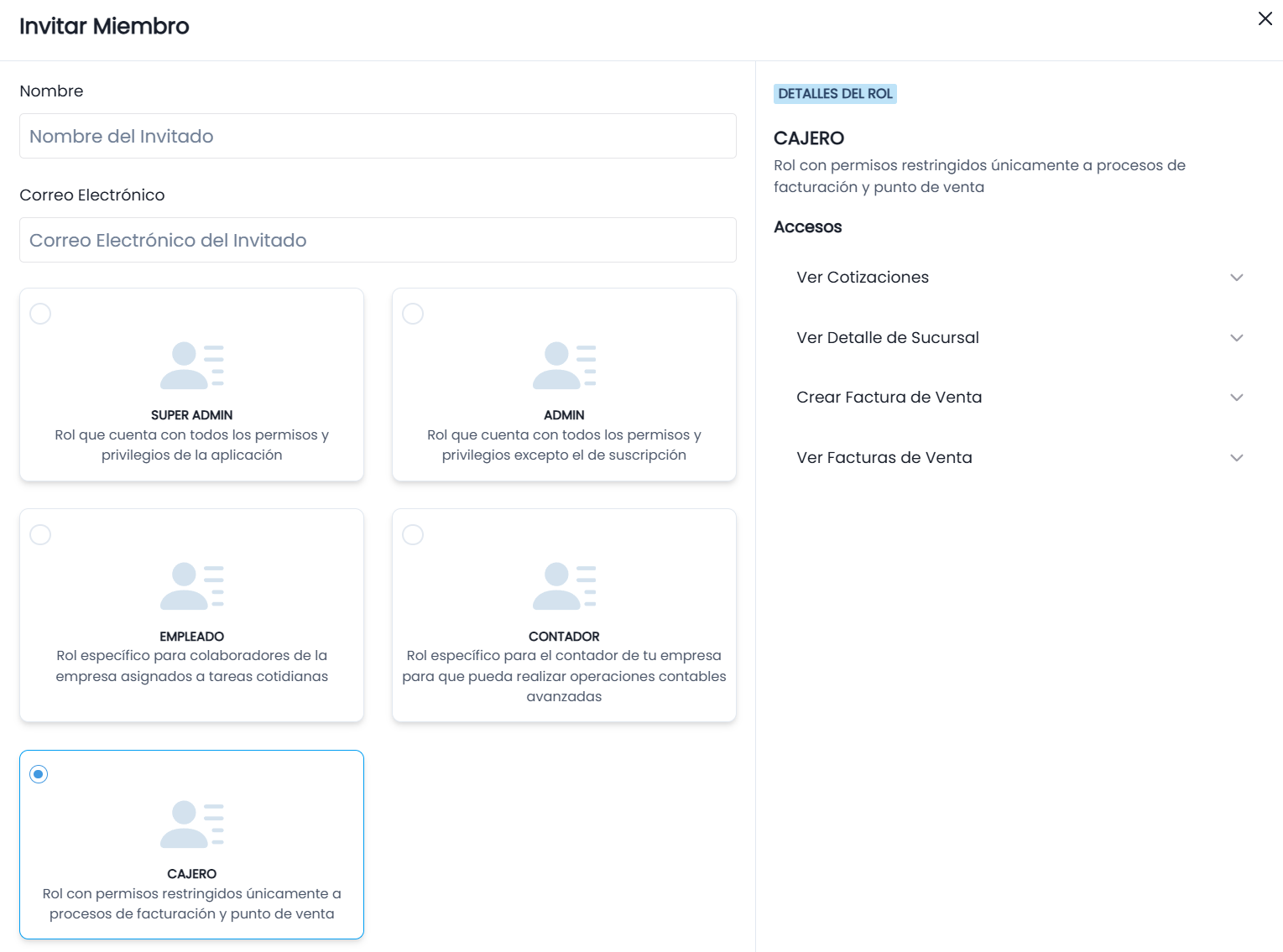Click the EMPLEADO user icon
The image size is (1283, 952).
click(x=192, y=586)
